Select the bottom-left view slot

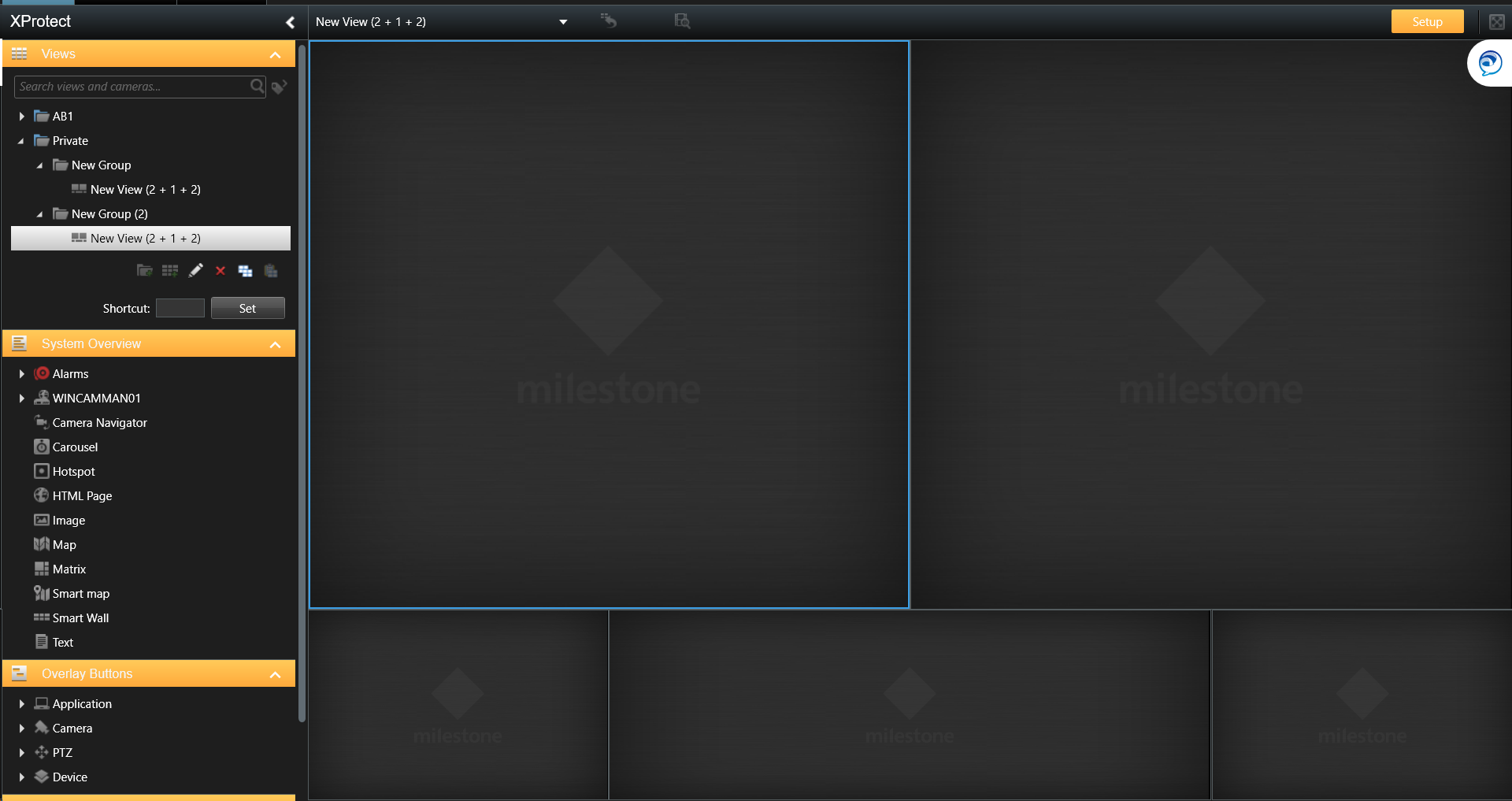458,705
